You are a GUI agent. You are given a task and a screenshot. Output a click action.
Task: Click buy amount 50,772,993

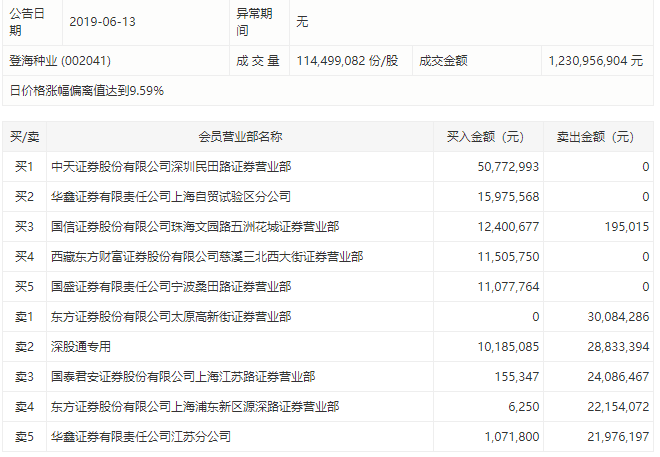[508, 167]
